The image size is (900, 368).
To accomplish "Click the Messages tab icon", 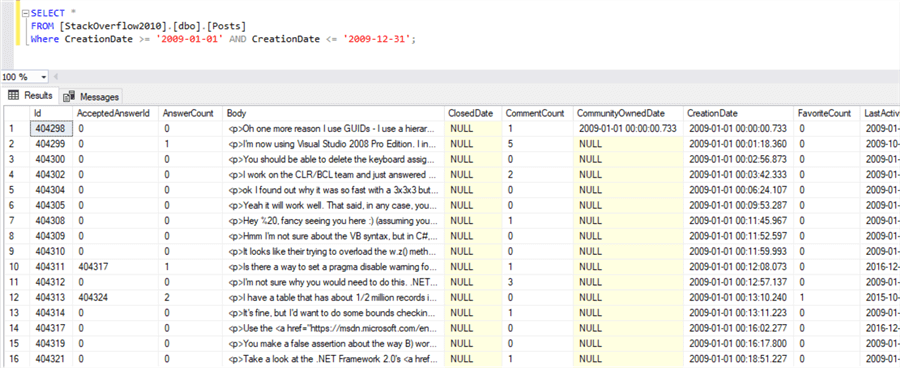I will tap(69, 96).
